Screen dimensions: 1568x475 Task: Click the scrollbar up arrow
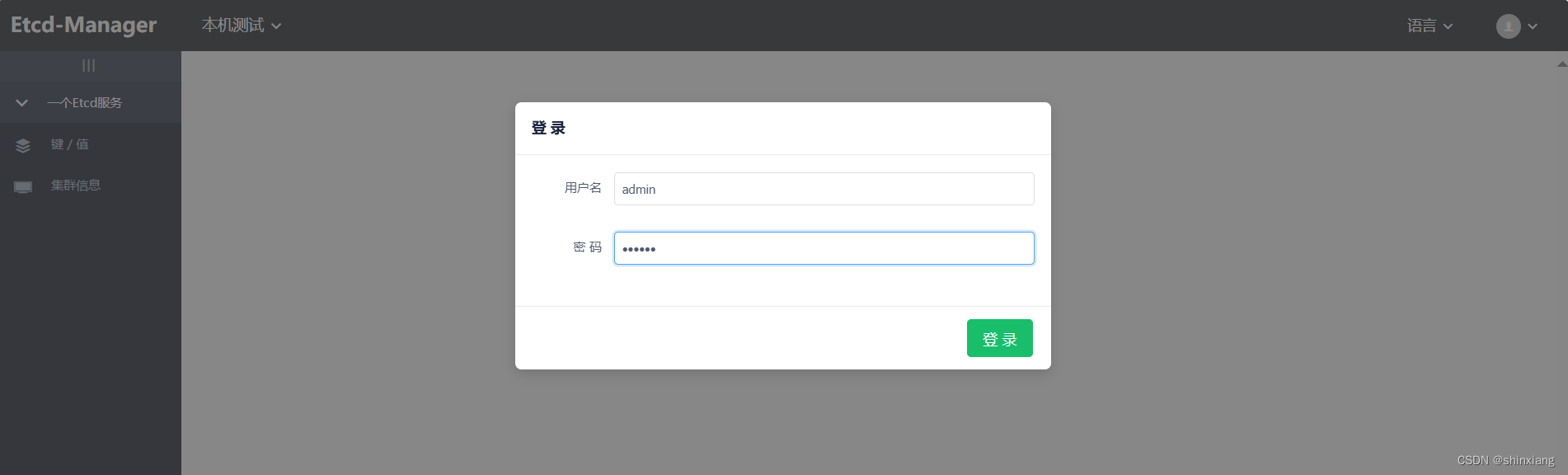1561,63
